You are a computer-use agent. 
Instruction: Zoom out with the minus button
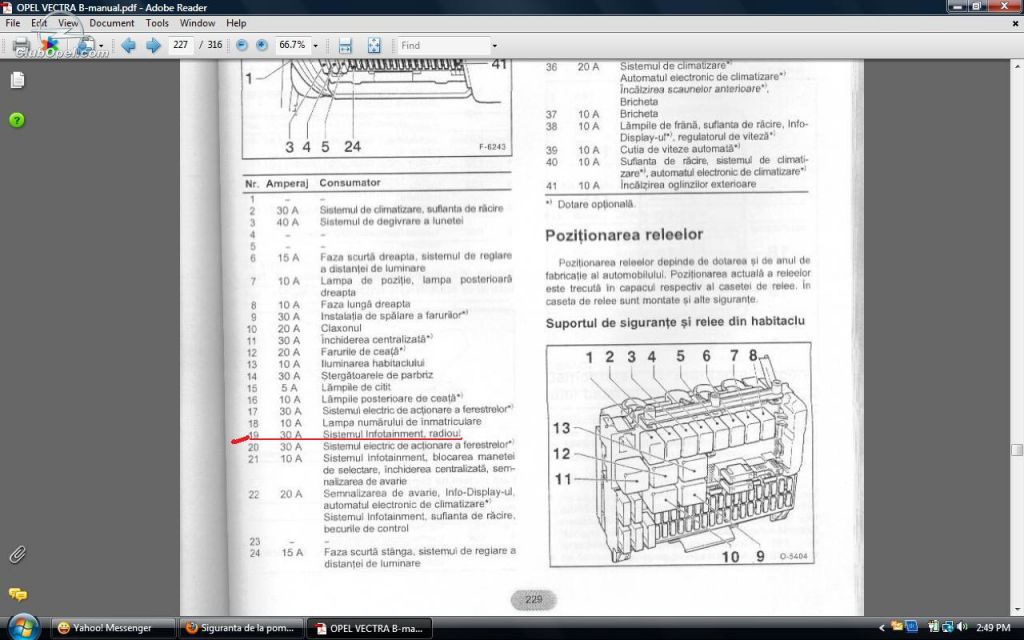pos(242,45)
